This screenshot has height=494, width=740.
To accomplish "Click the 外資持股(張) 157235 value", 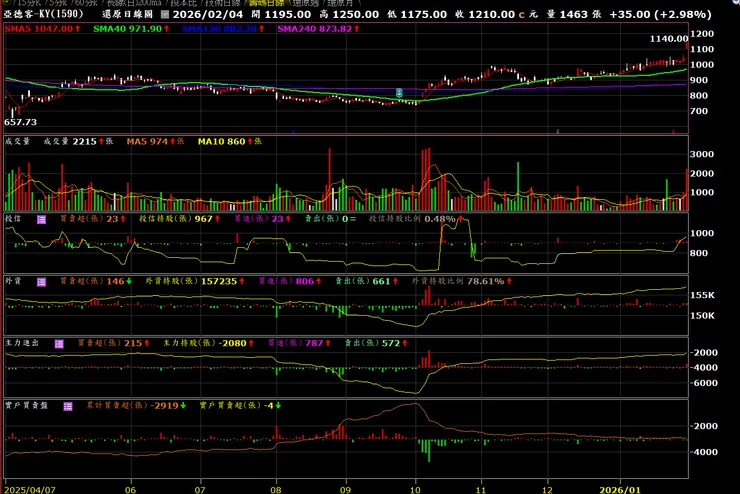I will (x=219, y=281).
